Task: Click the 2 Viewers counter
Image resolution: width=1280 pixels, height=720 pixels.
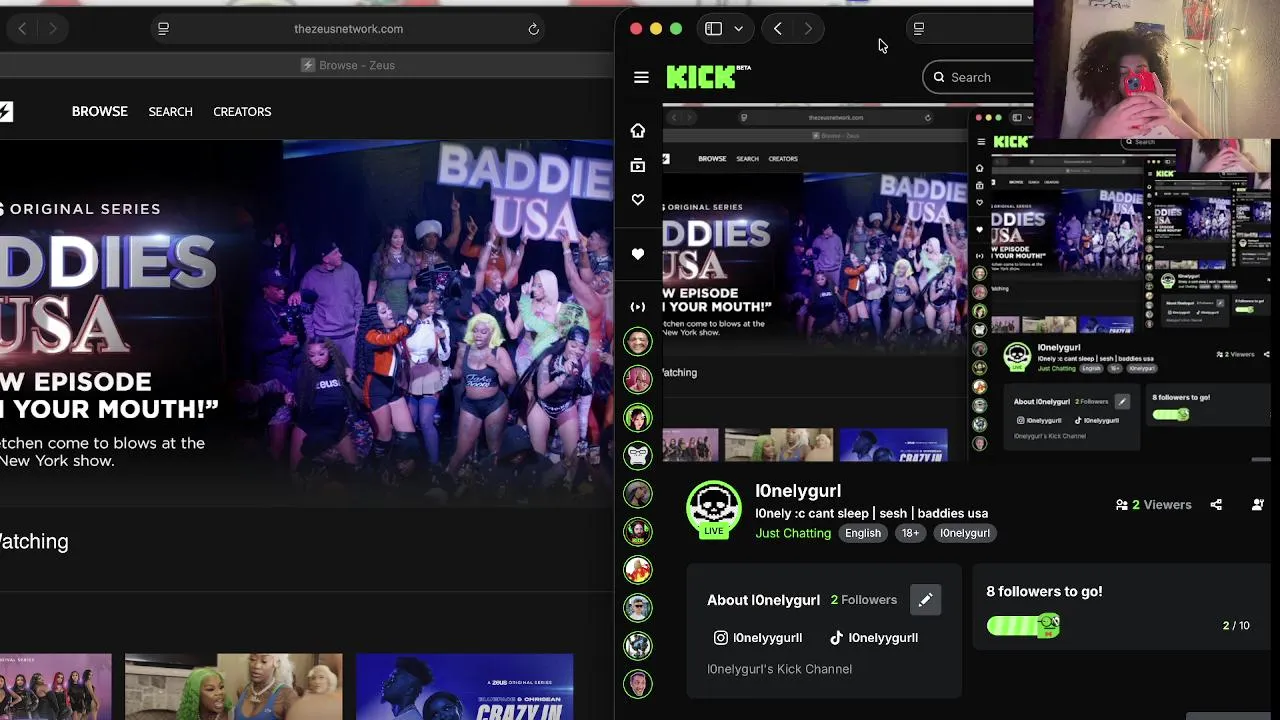Action: pos(1154,505)
